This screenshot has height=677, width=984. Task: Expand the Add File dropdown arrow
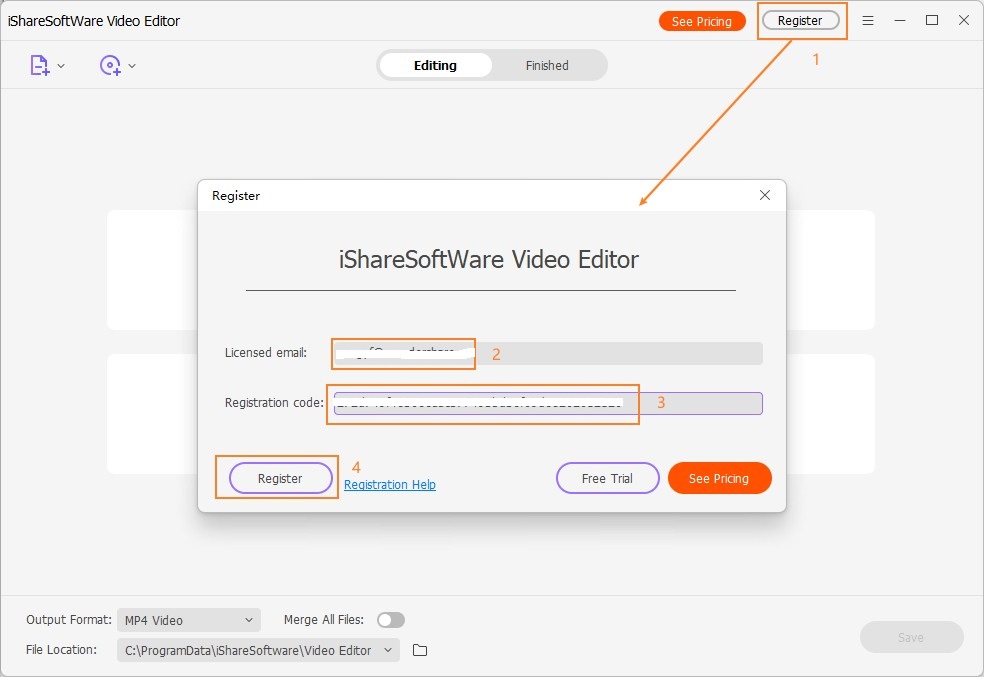tap(61, 66)
